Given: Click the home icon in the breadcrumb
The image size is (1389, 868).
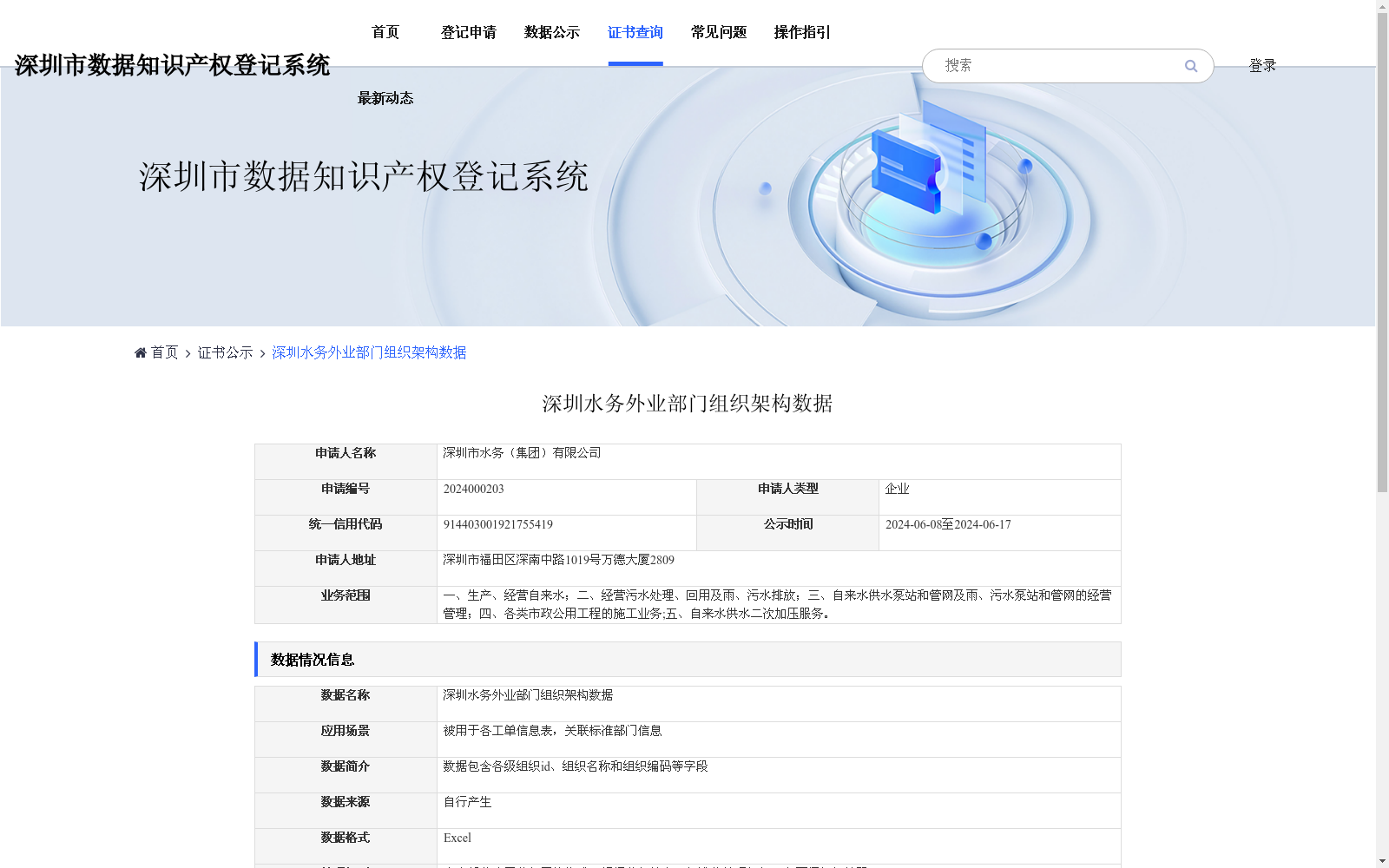Looking at the screenshot, I should (x=141, y=352).
